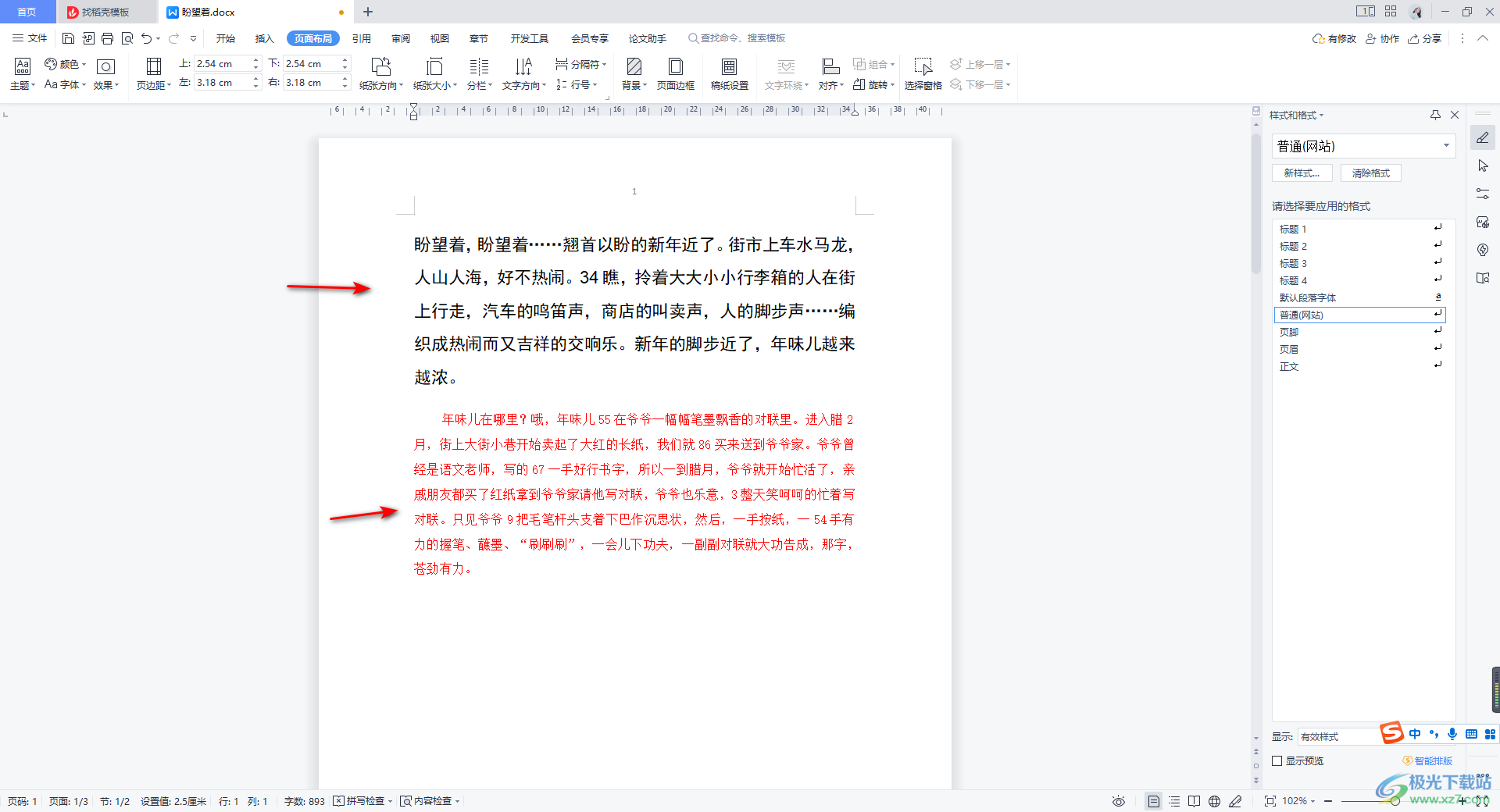Close the 样式和格式 side panel
Image resolution: width=1500 pixels, height=812 pixels.
click(x=1455, y=115)
